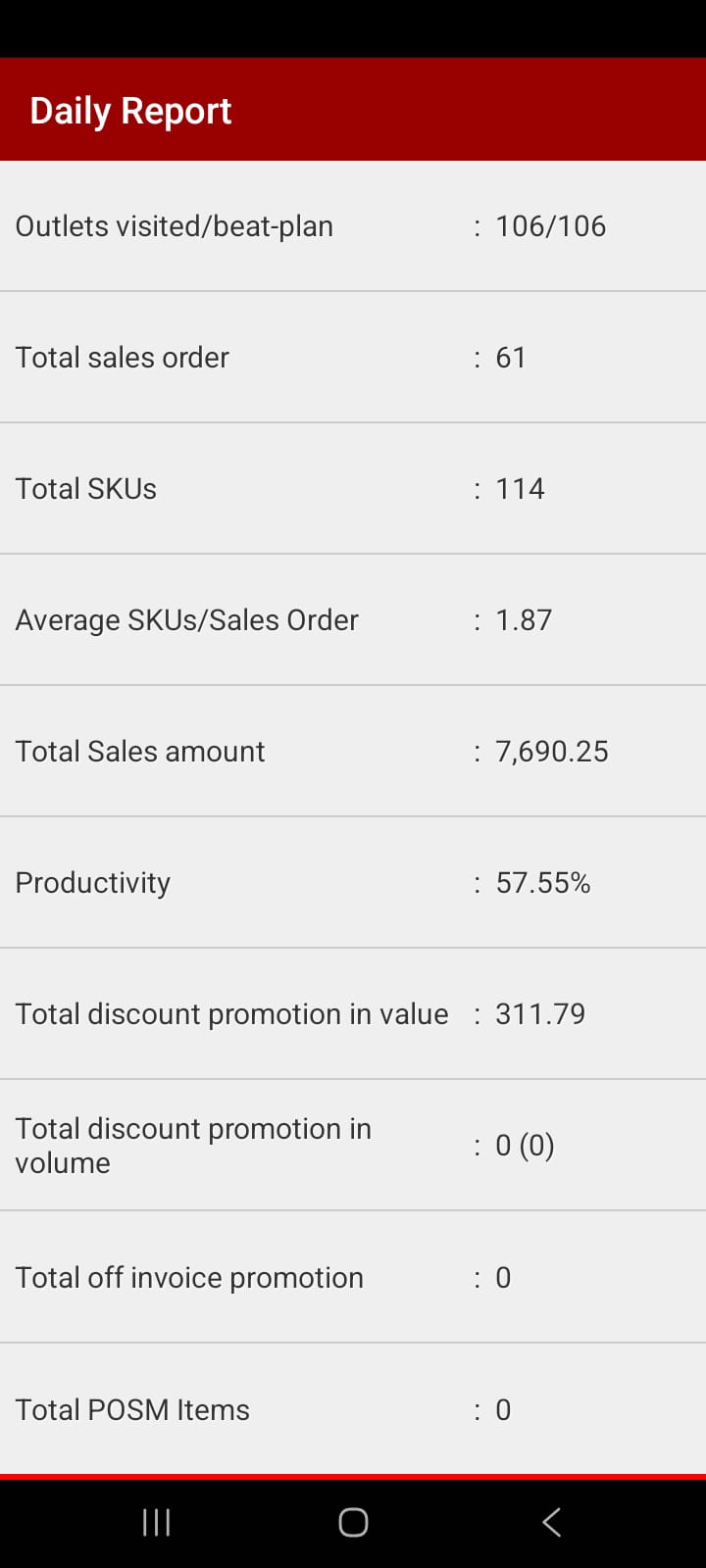Select the Outlets visited/beat-plan row

353,226
